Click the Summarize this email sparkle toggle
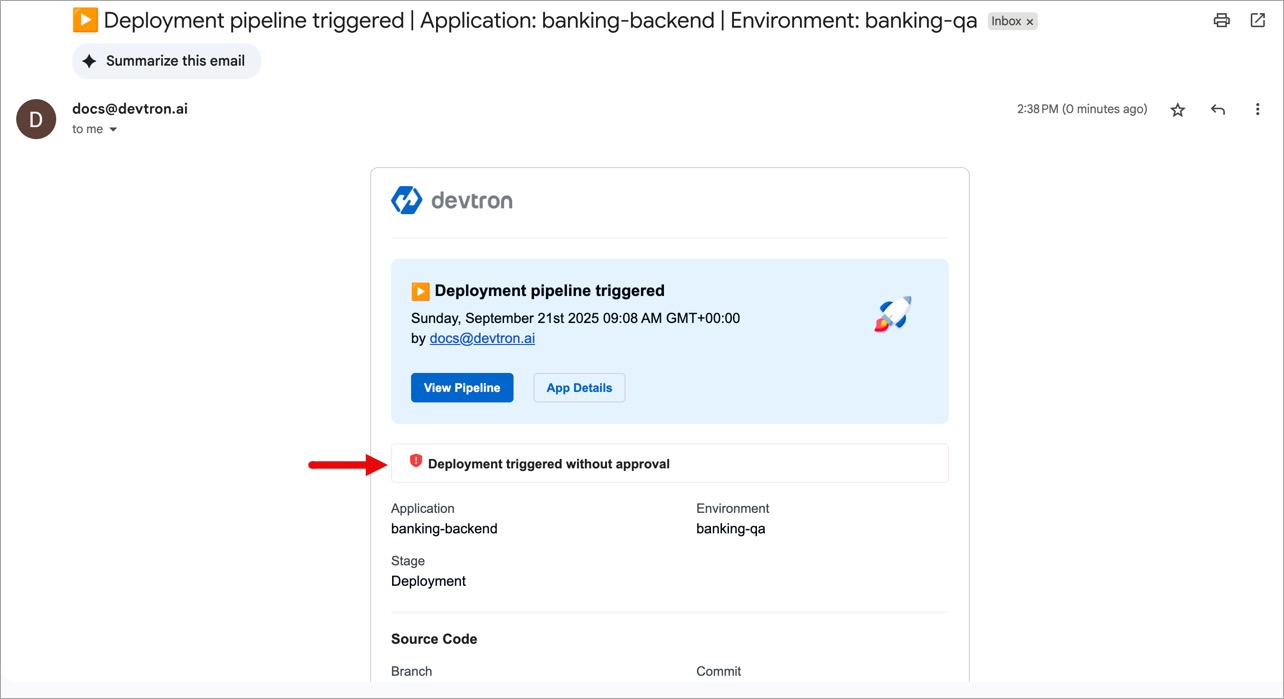 [166, 61]
